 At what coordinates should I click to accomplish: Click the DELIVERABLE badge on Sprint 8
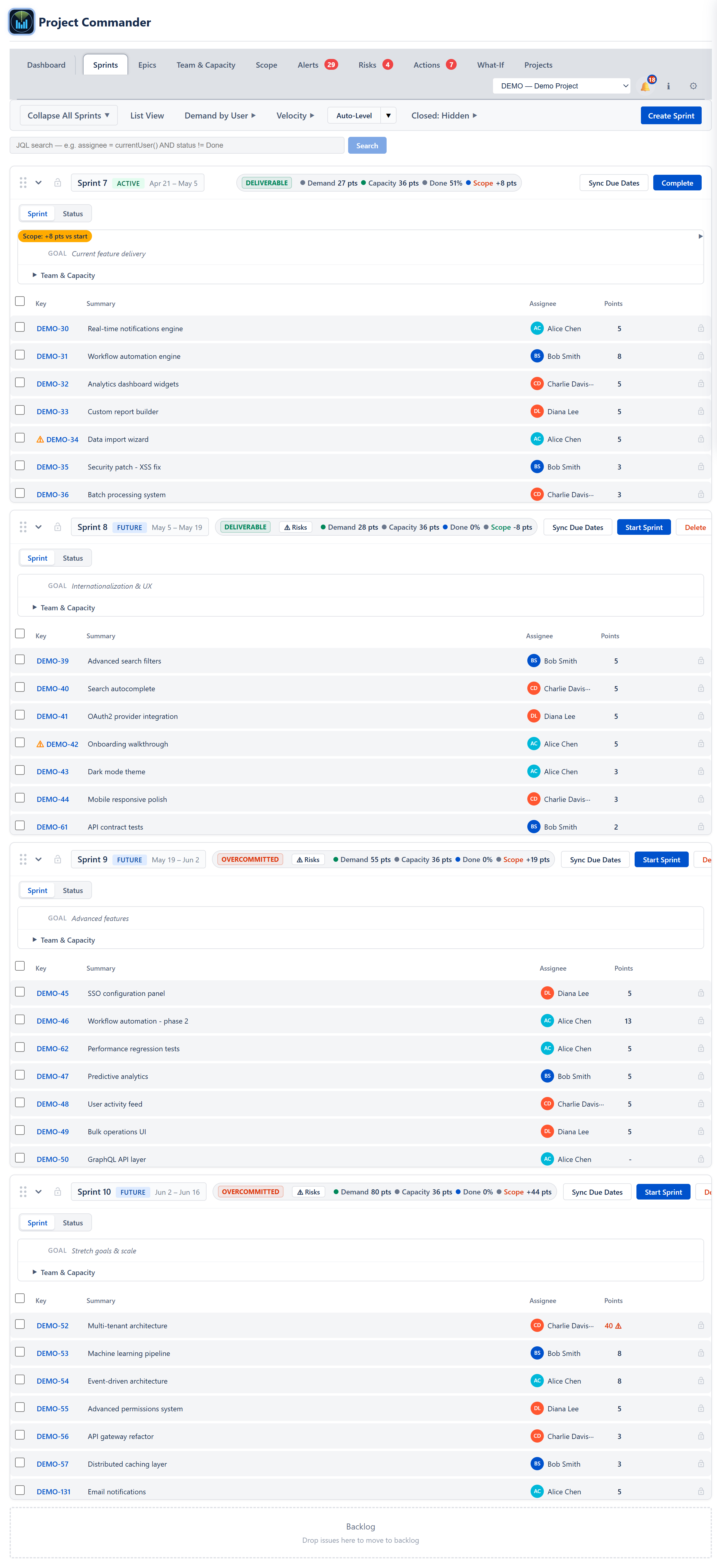tap(246, 527)
